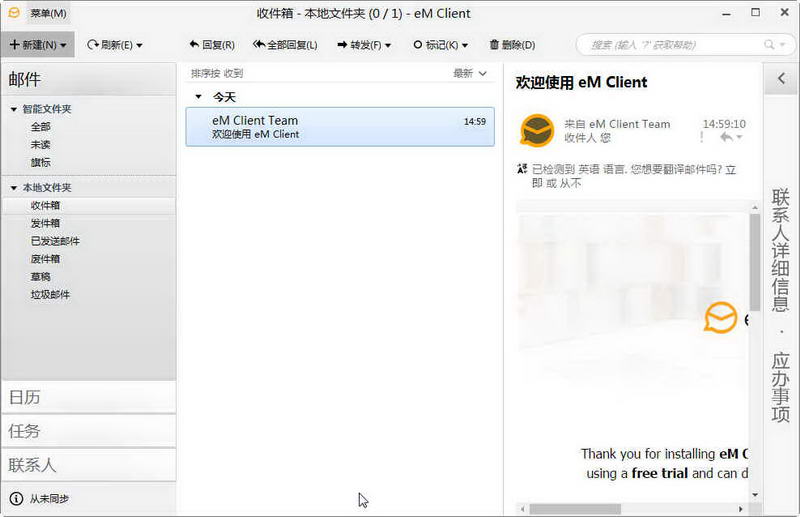The width and height of the screenshot is (800, 517).
Task: Click the scroll up arrow in preview
Action: 755,207
